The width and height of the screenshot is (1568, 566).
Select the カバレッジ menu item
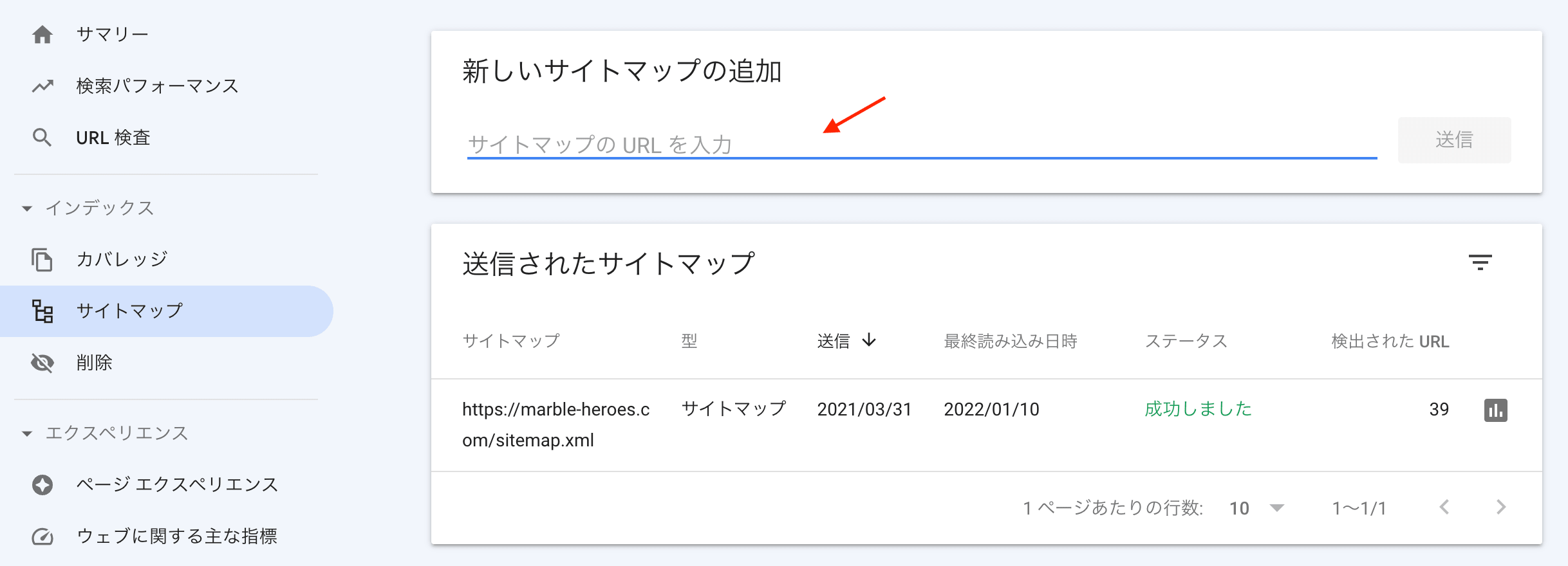(122, 259)
